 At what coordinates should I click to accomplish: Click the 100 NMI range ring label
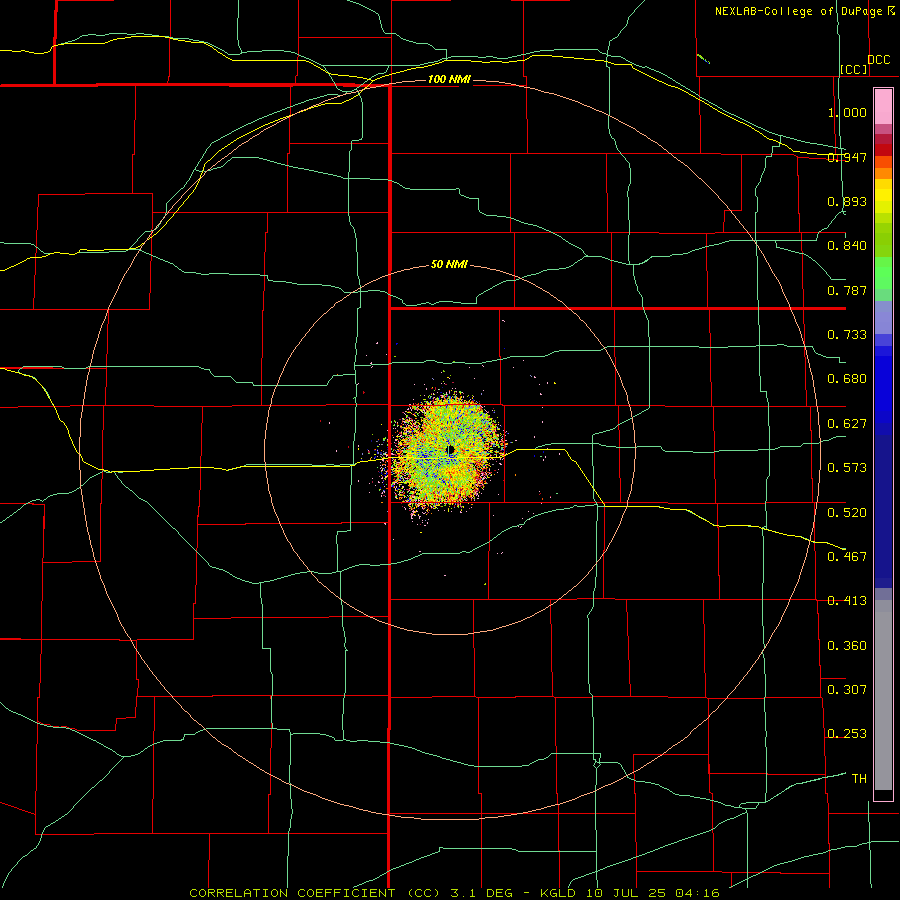(449, 79)
